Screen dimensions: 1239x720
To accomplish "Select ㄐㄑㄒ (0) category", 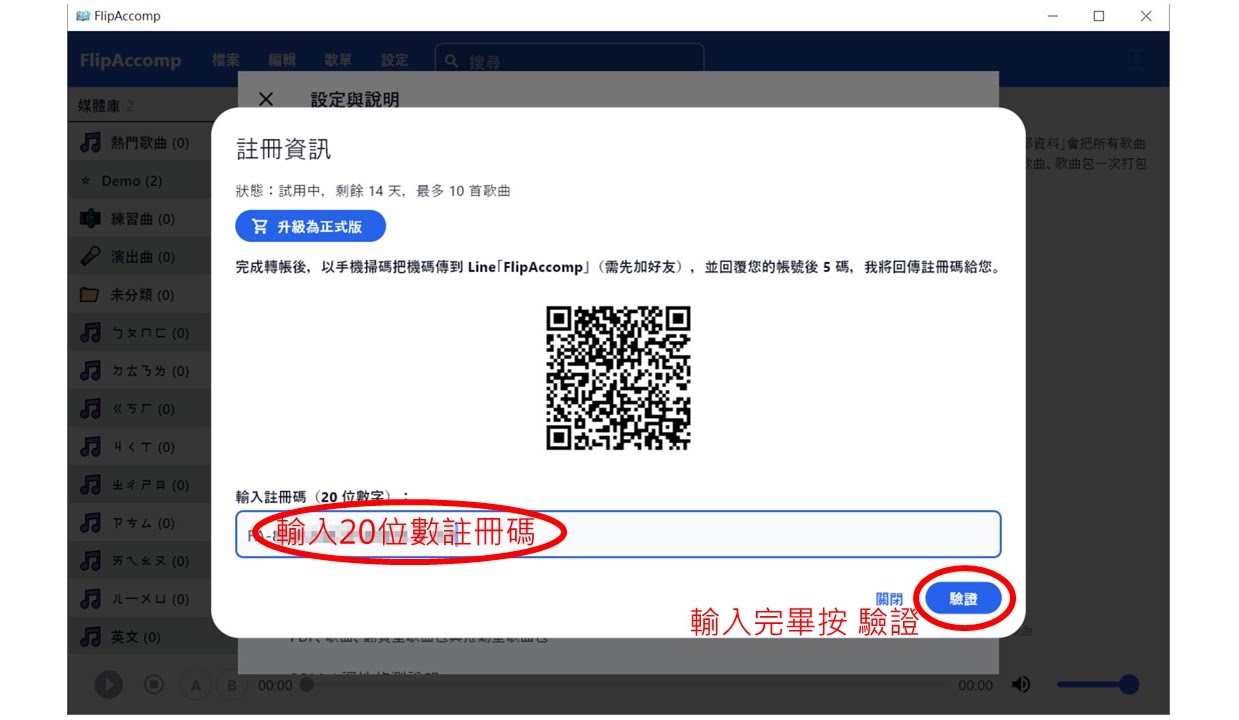I will click(x=139, y=447).
